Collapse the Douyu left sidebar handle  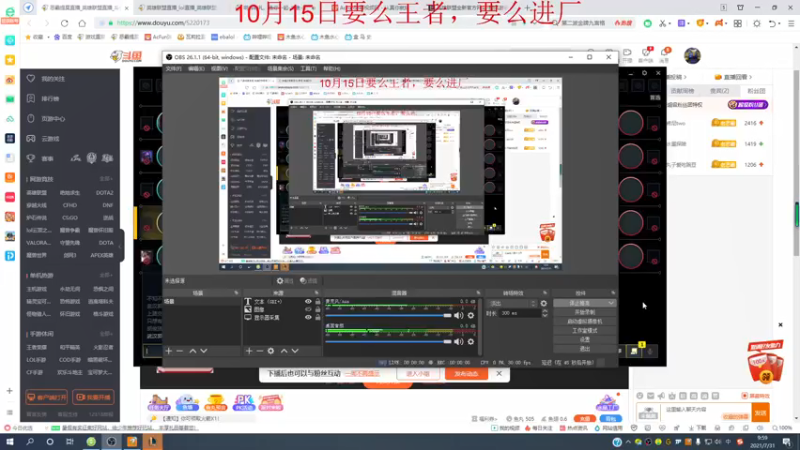[121, 246]
